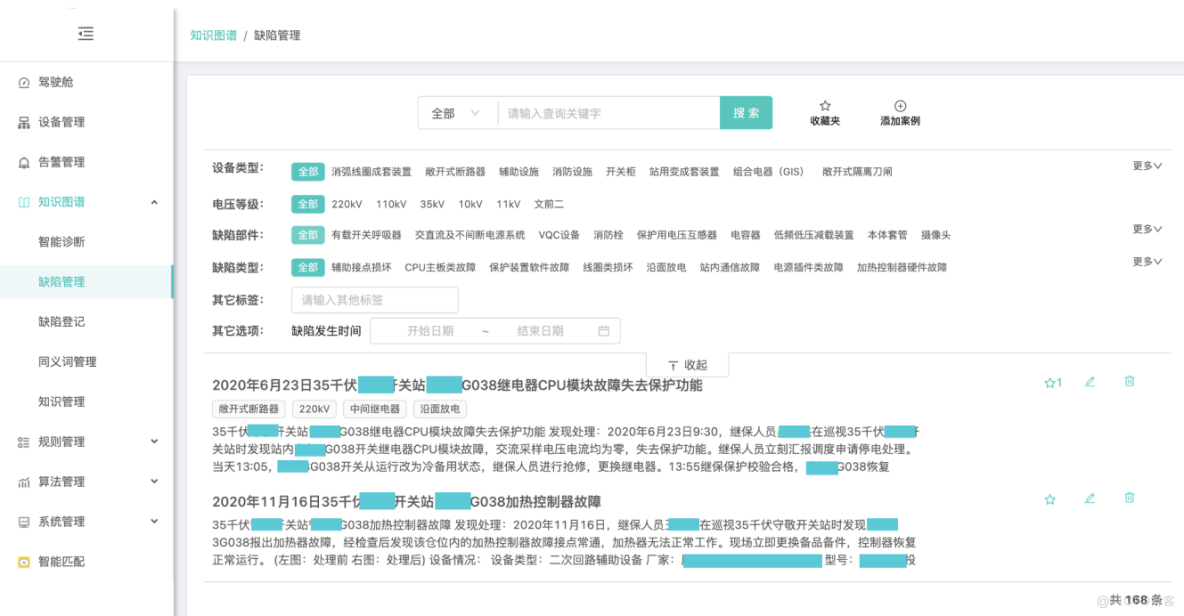
Task: Edit the G038继电器 record with the pencil icon
Action: (x=1089, y=381)
